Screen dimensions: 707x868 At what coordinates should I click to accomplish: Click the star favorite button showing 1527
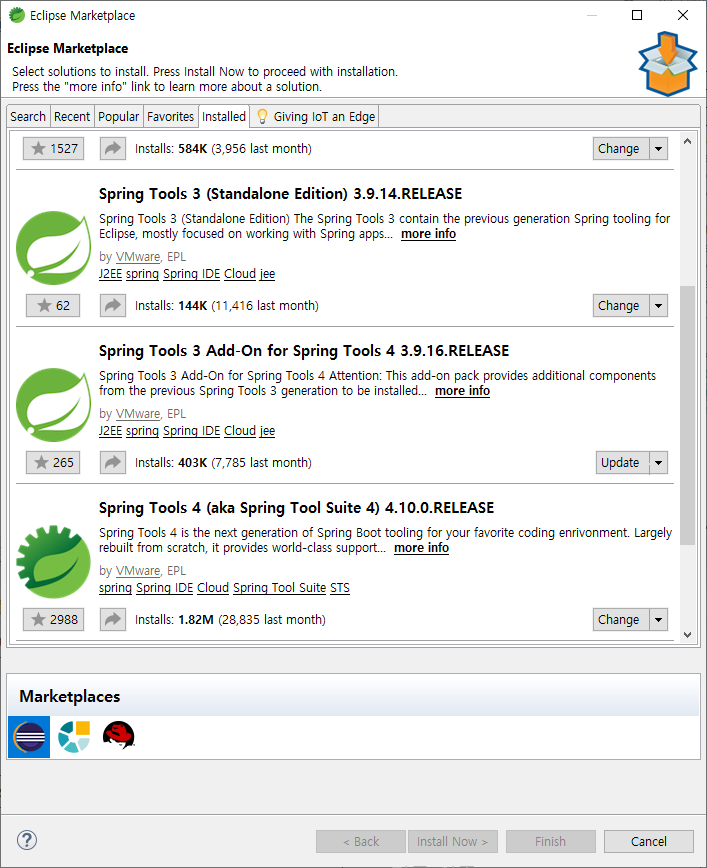coord(53,148)
